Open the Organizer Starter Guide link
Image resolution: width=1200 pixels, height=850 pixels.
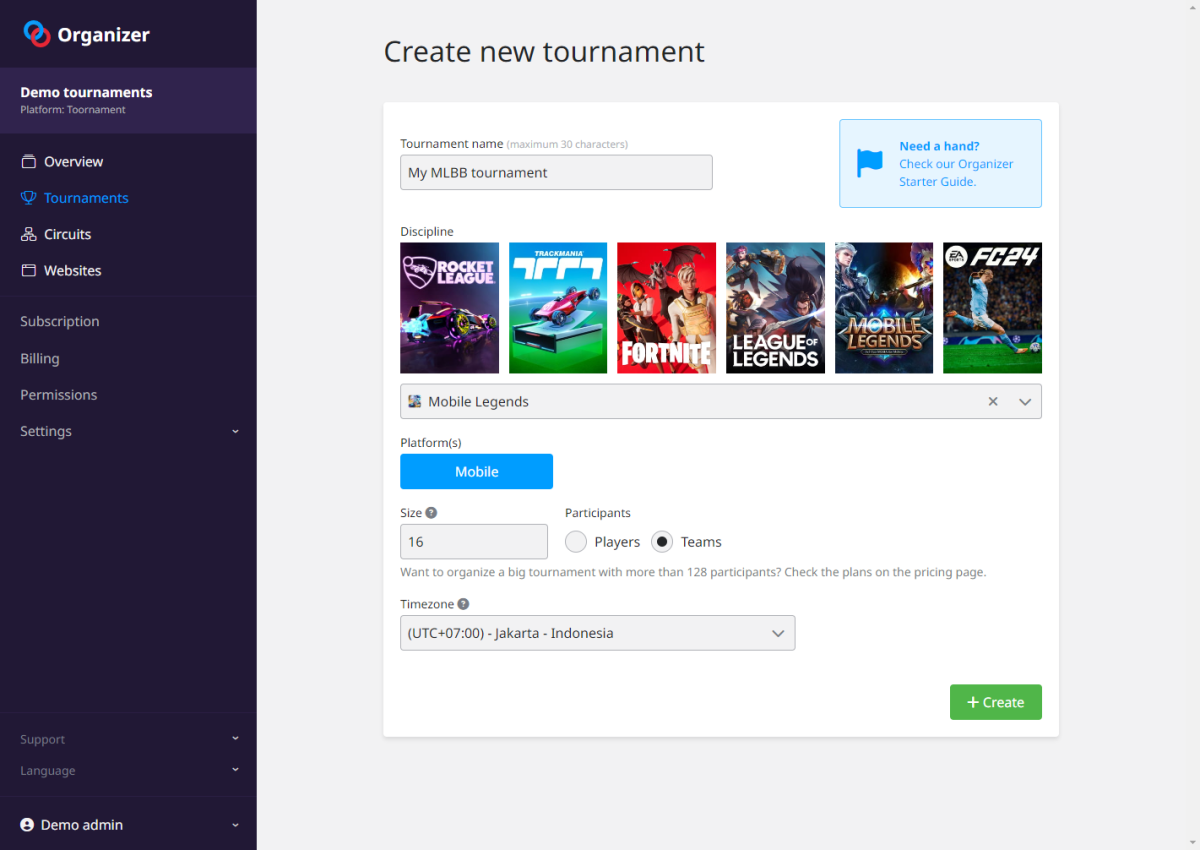click(x=956, y=172)
